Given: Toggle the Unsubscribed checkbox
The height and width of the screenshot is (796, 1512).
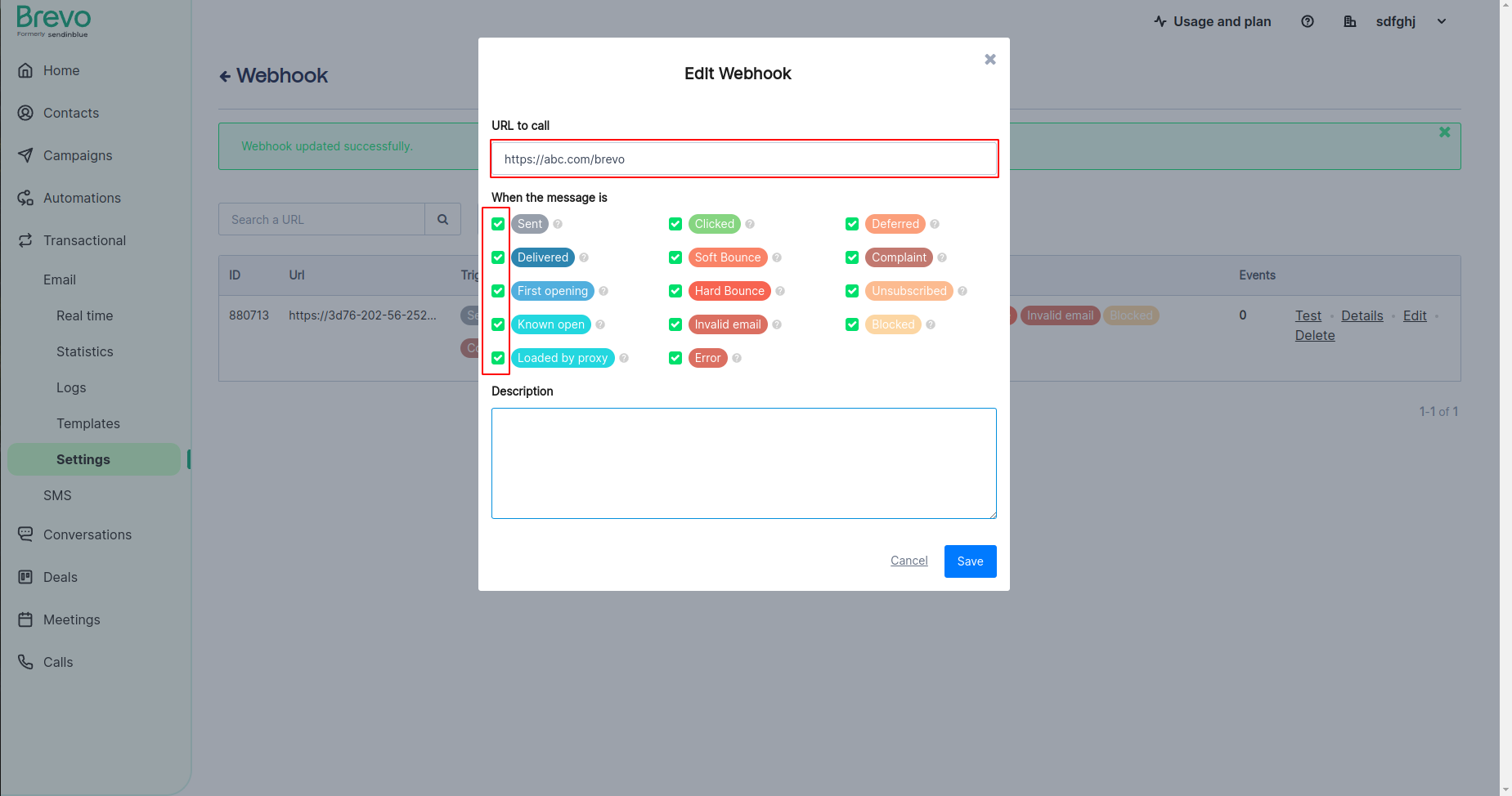Looking at the screenshot, I should coord(852,291).
